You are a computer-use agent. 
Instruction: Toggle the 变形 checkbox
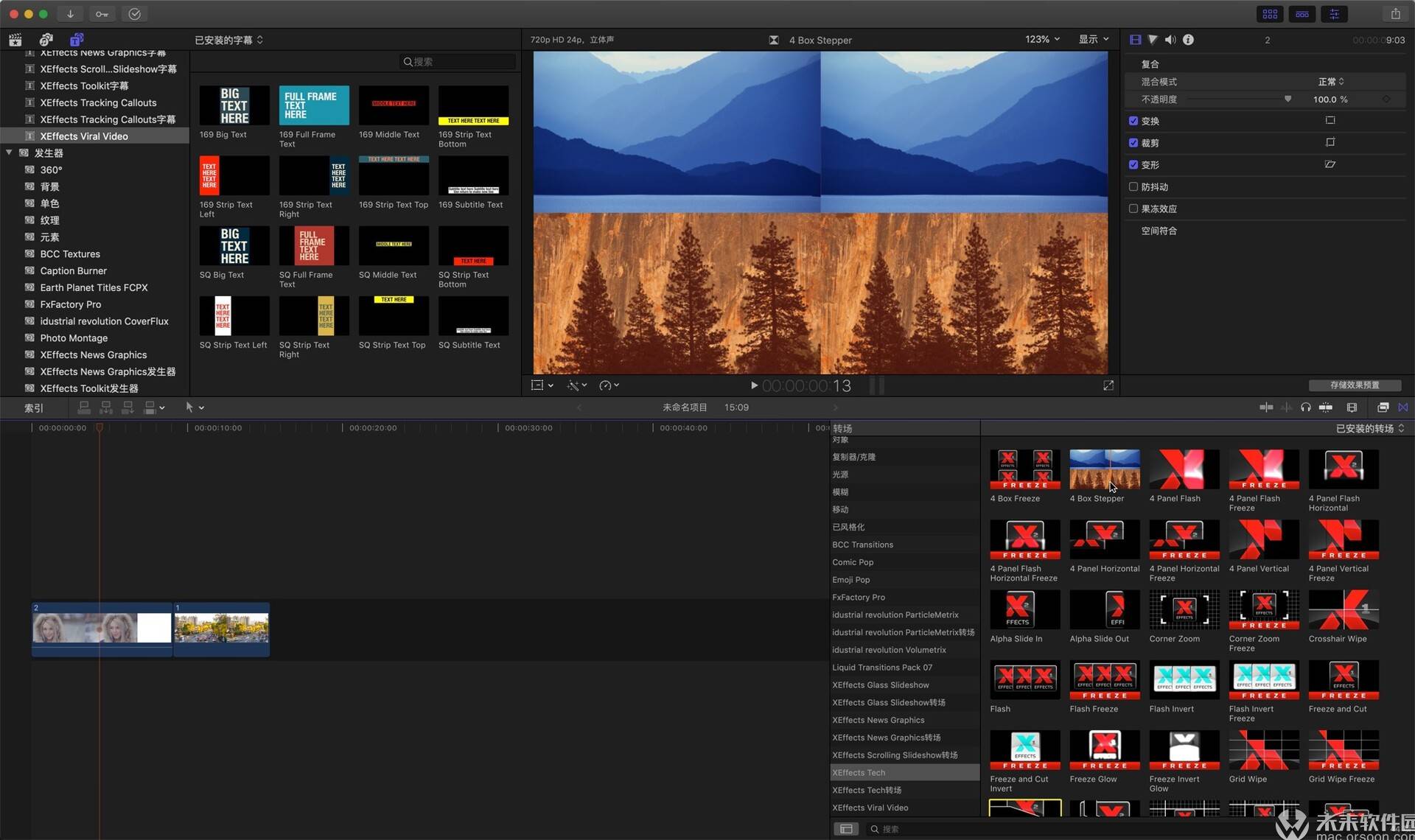(x=1133, y=165)
